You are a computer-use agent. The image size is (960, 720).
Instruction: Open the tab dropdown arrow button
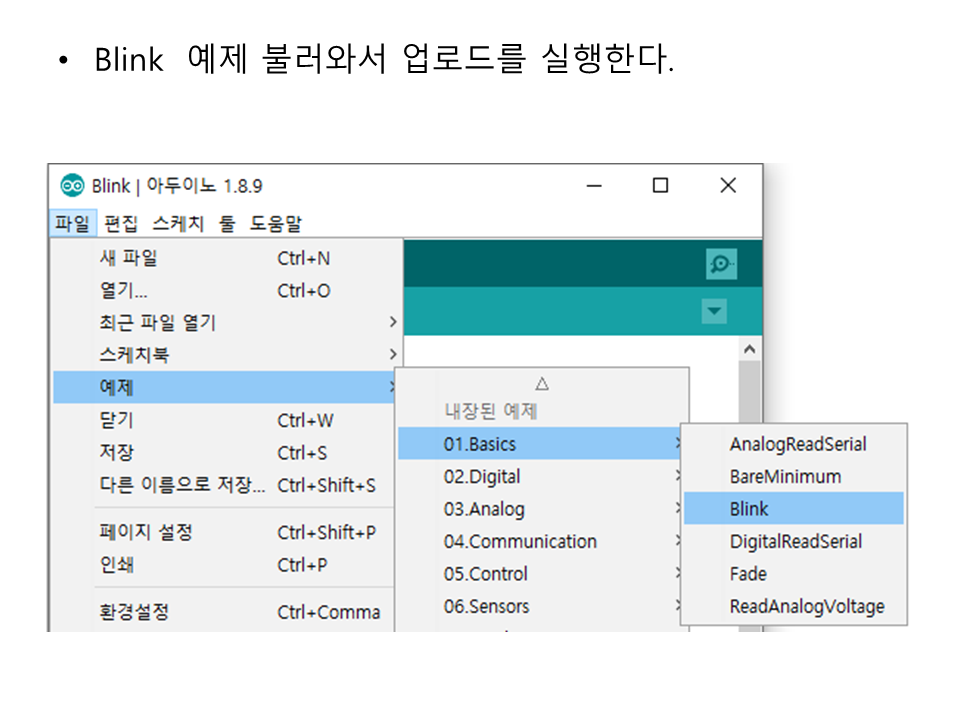coord(714,311)
